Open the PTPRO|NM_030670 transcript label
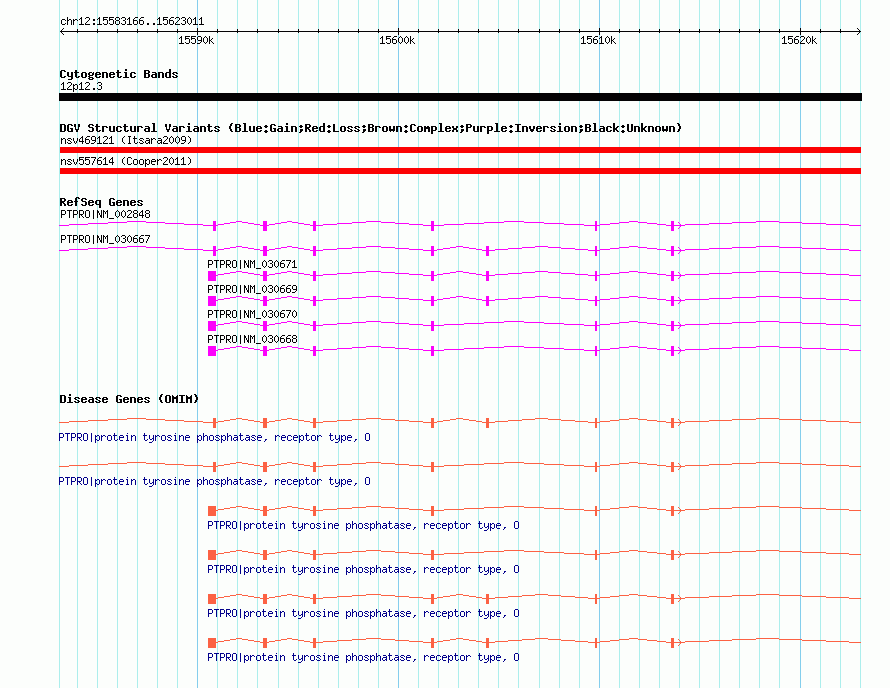 click(x=252, y=314)
